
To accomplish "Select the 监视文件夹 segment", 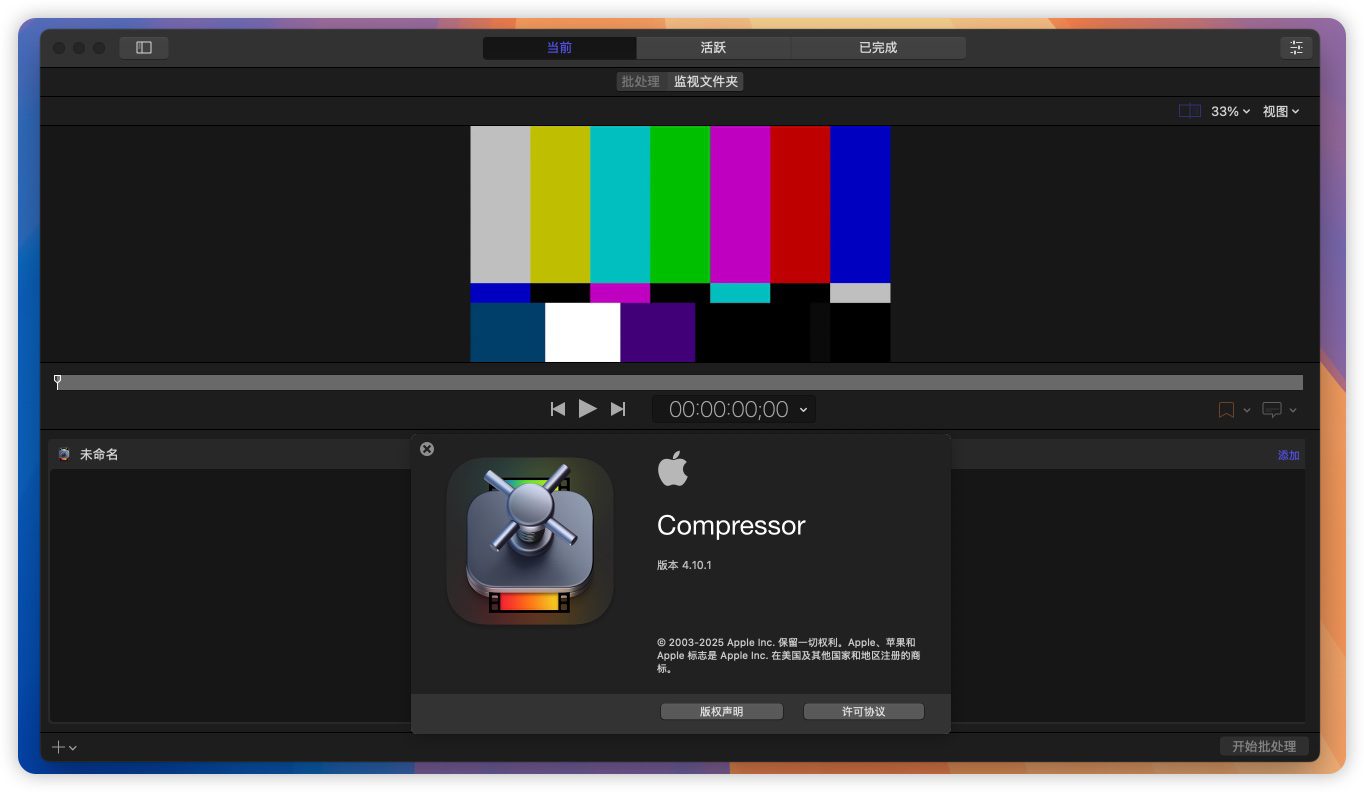I will click(x=706, y=82).
